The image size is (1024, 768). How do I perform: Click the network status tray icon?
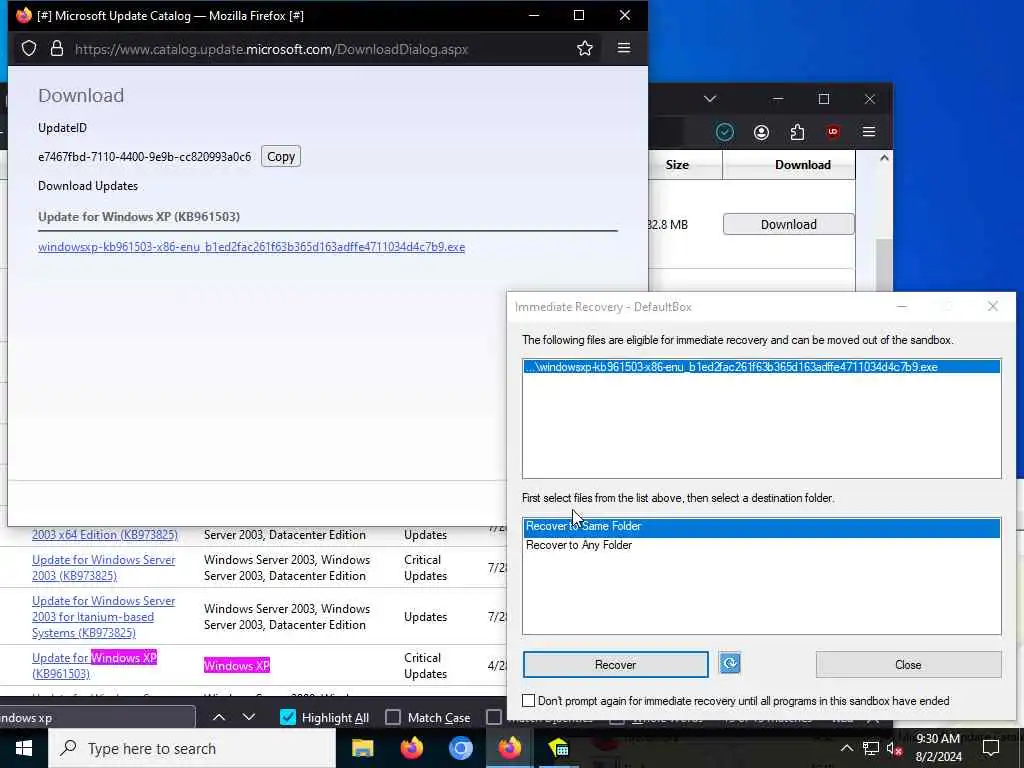coord(871,748)
